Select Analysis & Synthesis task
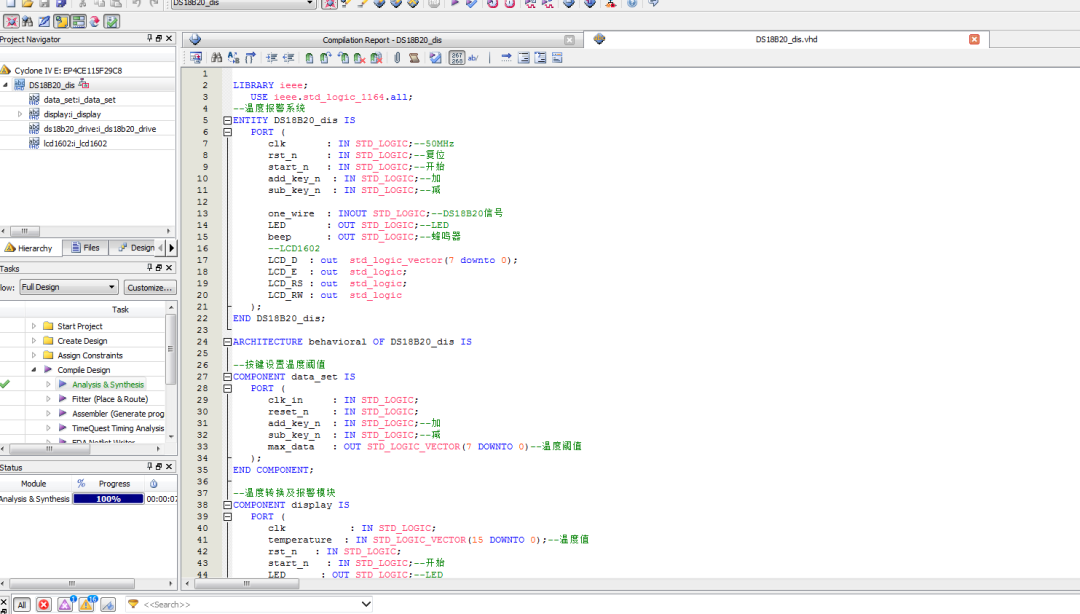 click(107, 385)
